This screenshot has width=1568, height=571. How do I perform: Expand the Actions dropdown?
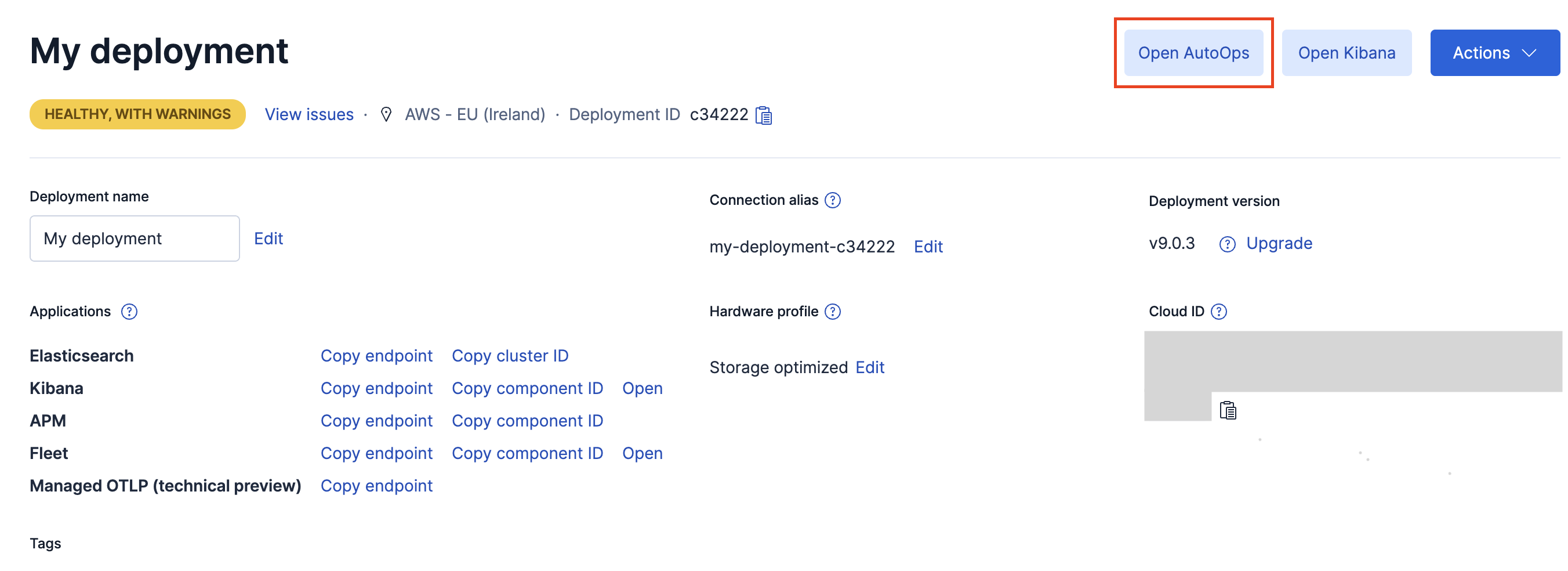coord(1495,52)
